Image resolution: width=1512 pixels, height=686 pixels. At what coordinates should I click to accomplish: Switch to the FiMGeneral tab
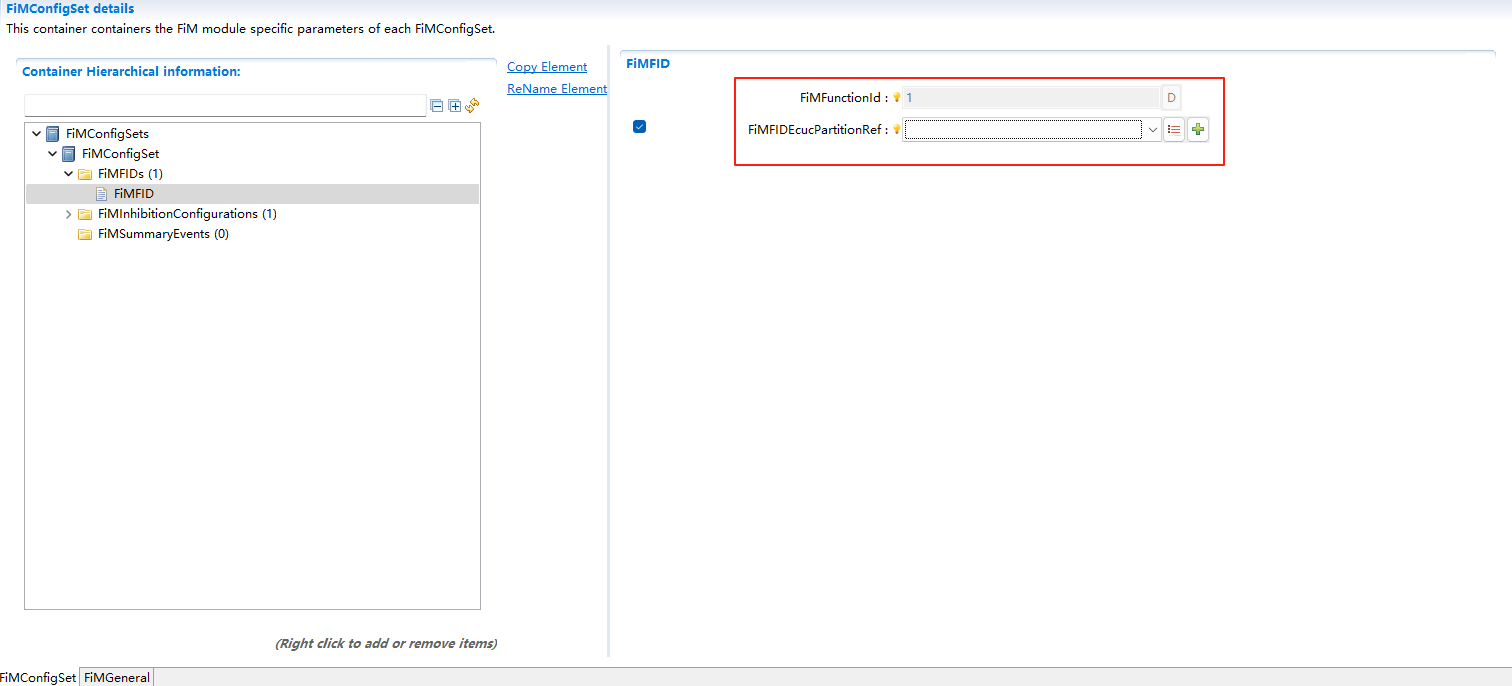tap(115, 677)
